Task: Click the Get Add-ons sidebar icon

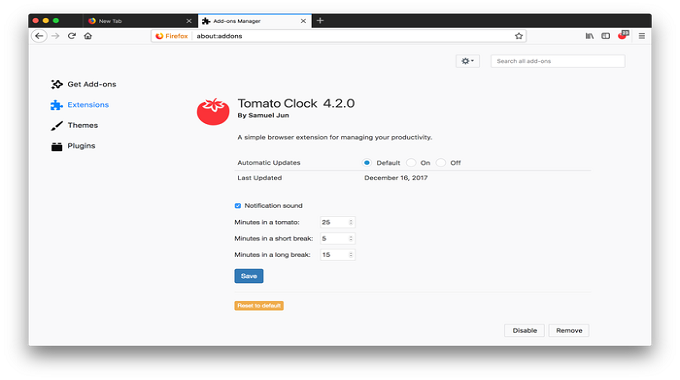Action: [x=56, y=84]
